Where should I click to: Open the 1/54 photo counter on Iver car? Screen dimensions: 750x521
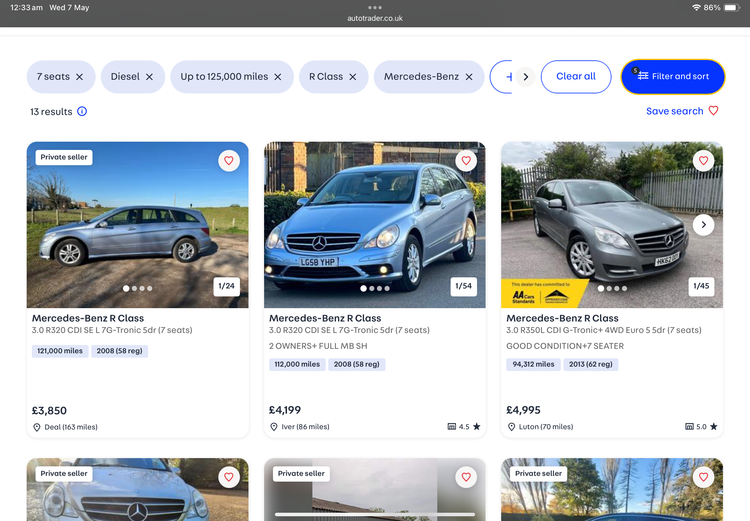pyautogui.click(x=463, y=286)
